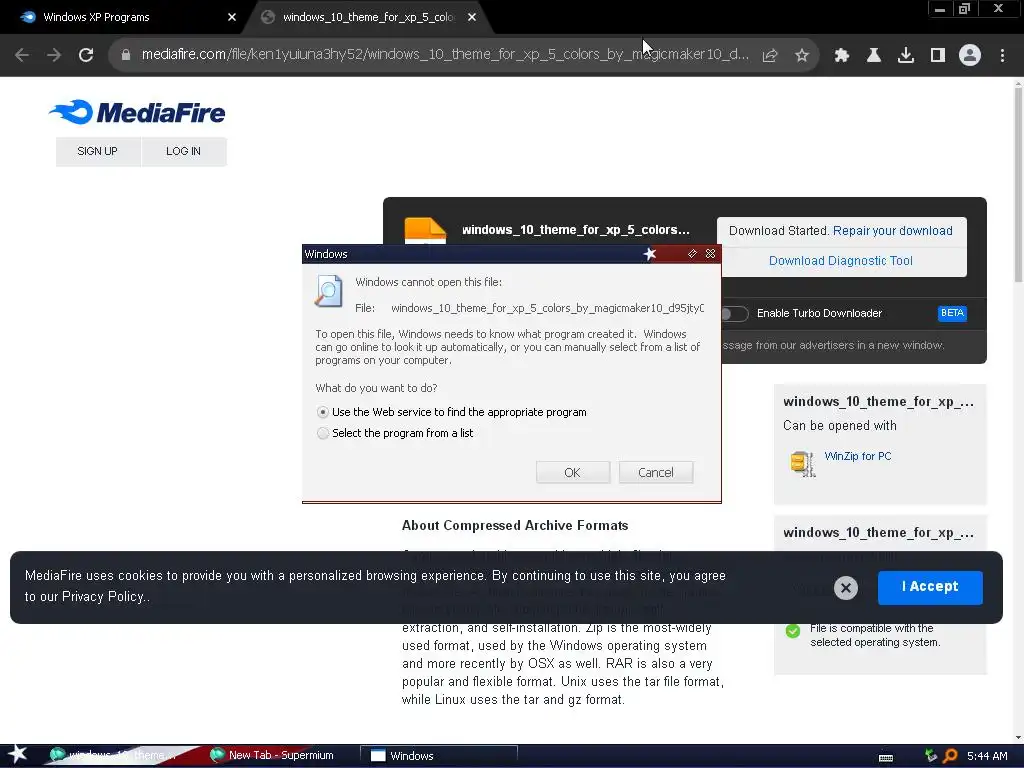Dismiss the cookie banner with X icon
Viewport: 1024px width, 768px height.
pyautogui.click(x=846, y=588)
